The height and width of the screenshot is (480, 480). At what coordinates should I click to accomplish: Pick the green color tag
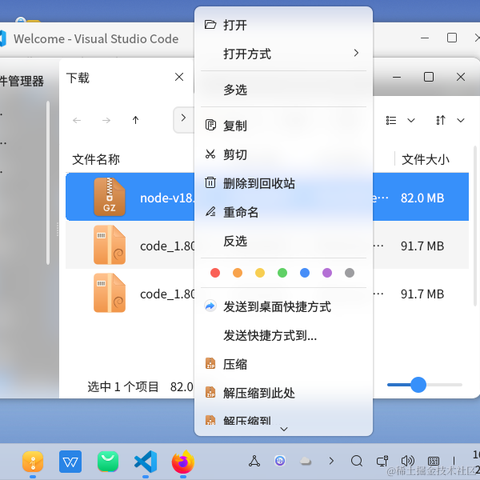pos(282,273)
